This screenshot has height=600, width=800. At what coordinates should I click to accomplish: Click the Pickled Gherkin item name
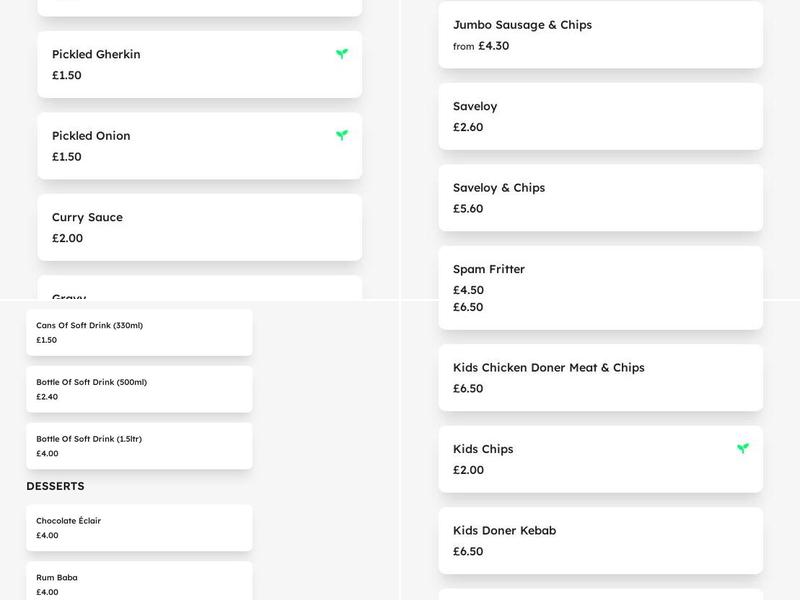pos(96,55)
